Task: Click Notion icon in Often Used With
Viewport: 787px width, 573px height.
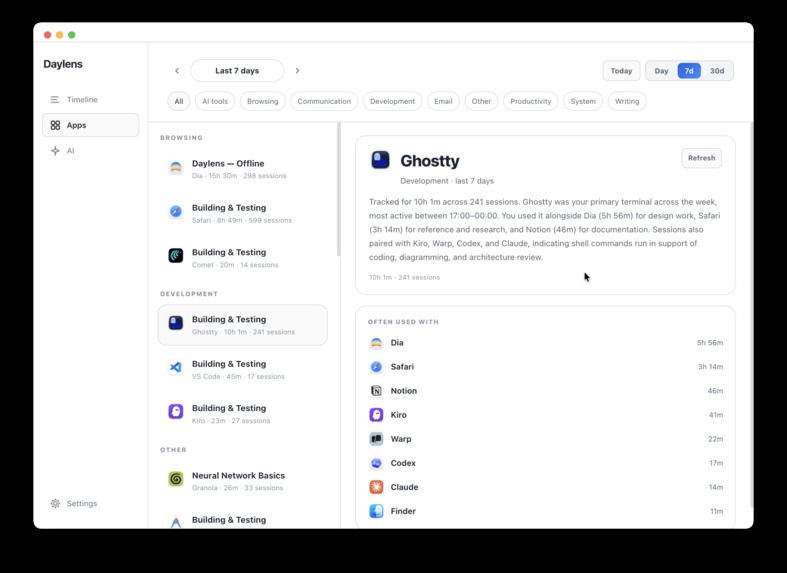Action: (376, 391)
